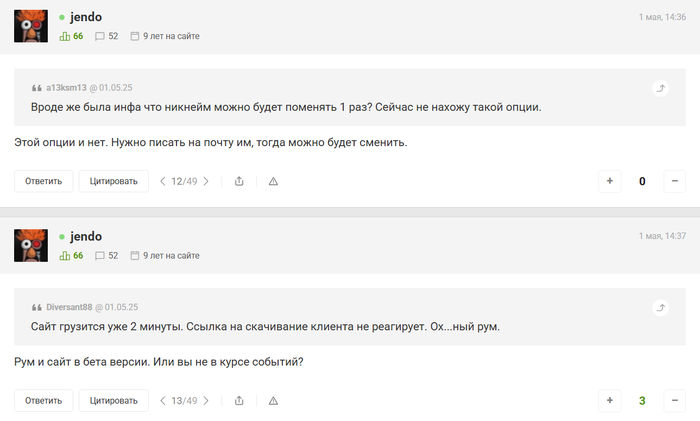Open jendo's avatar in the second post
Viewport: 700px width, 421px height.
tap(31, 246)
